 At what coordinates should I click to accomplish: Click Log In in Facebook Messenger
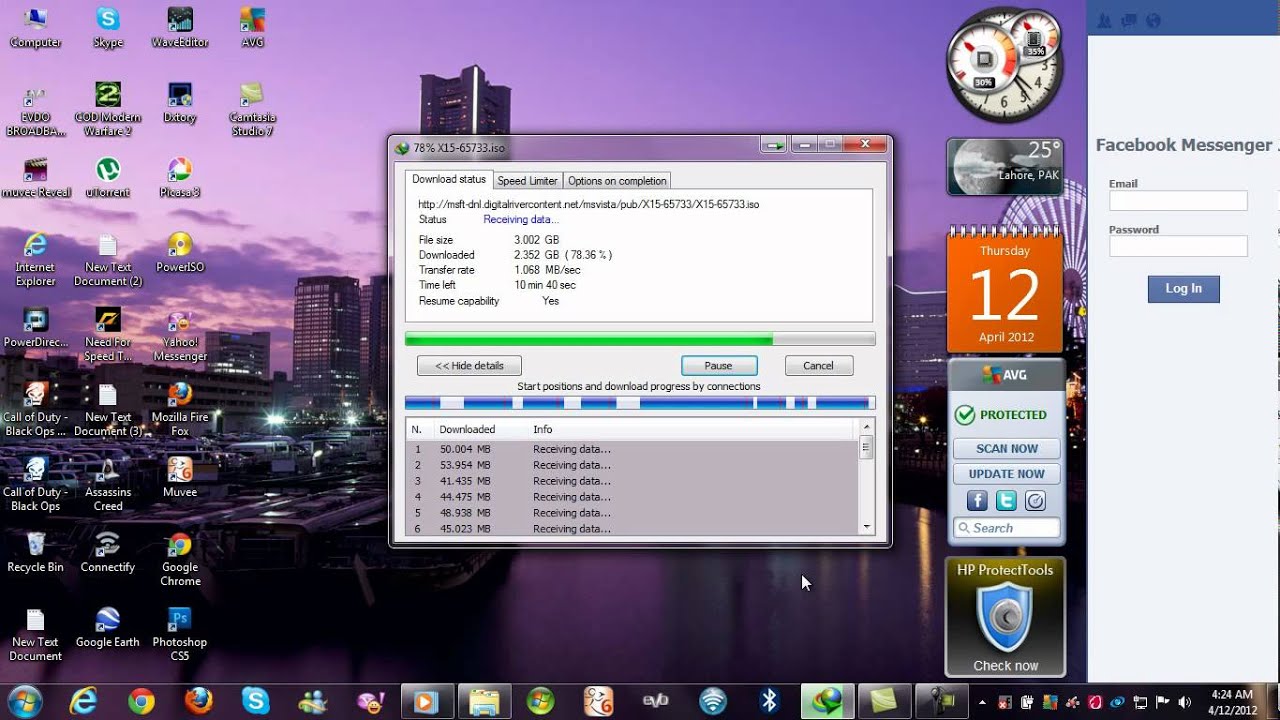click(x=1183, y=289)
